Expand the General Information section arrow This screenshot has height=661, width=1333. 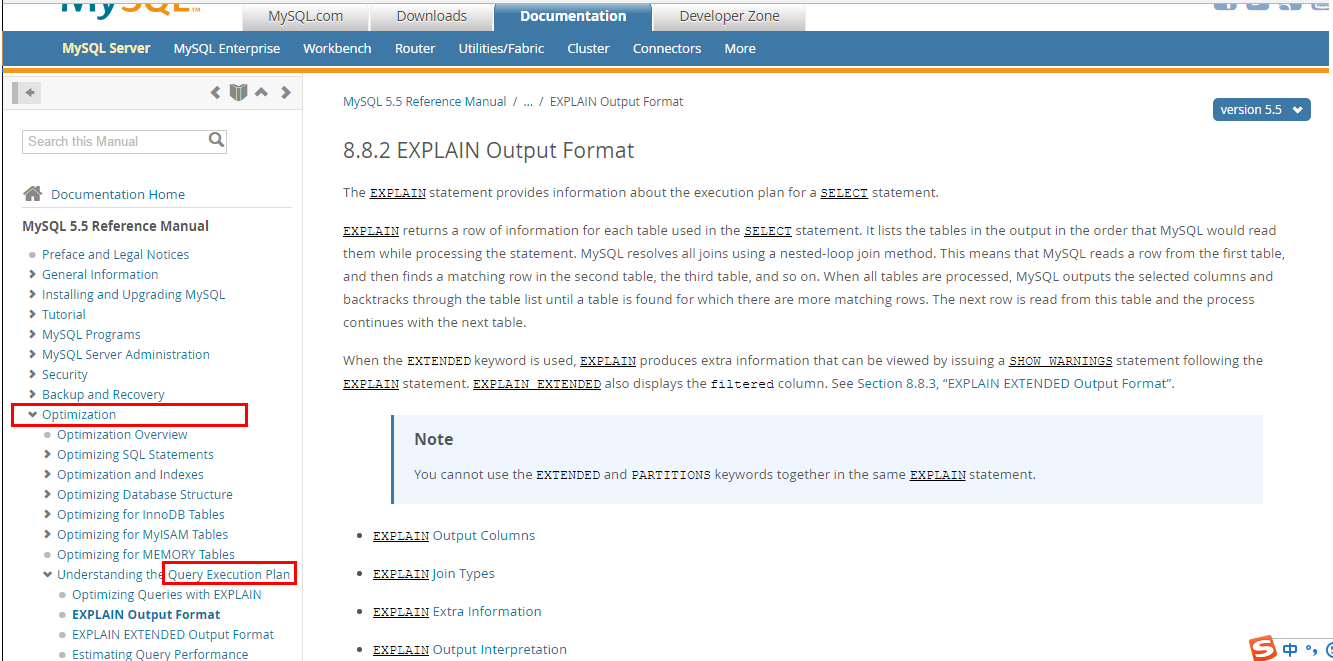point(33,274)
